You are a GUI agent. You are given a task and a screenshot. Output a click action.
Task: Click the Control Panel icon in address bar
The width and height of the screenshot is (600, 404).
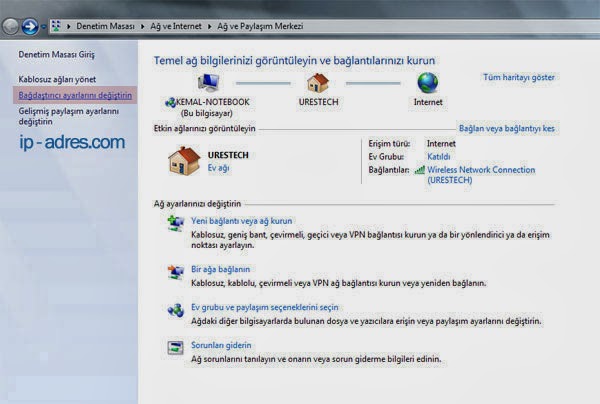(56, 26)
